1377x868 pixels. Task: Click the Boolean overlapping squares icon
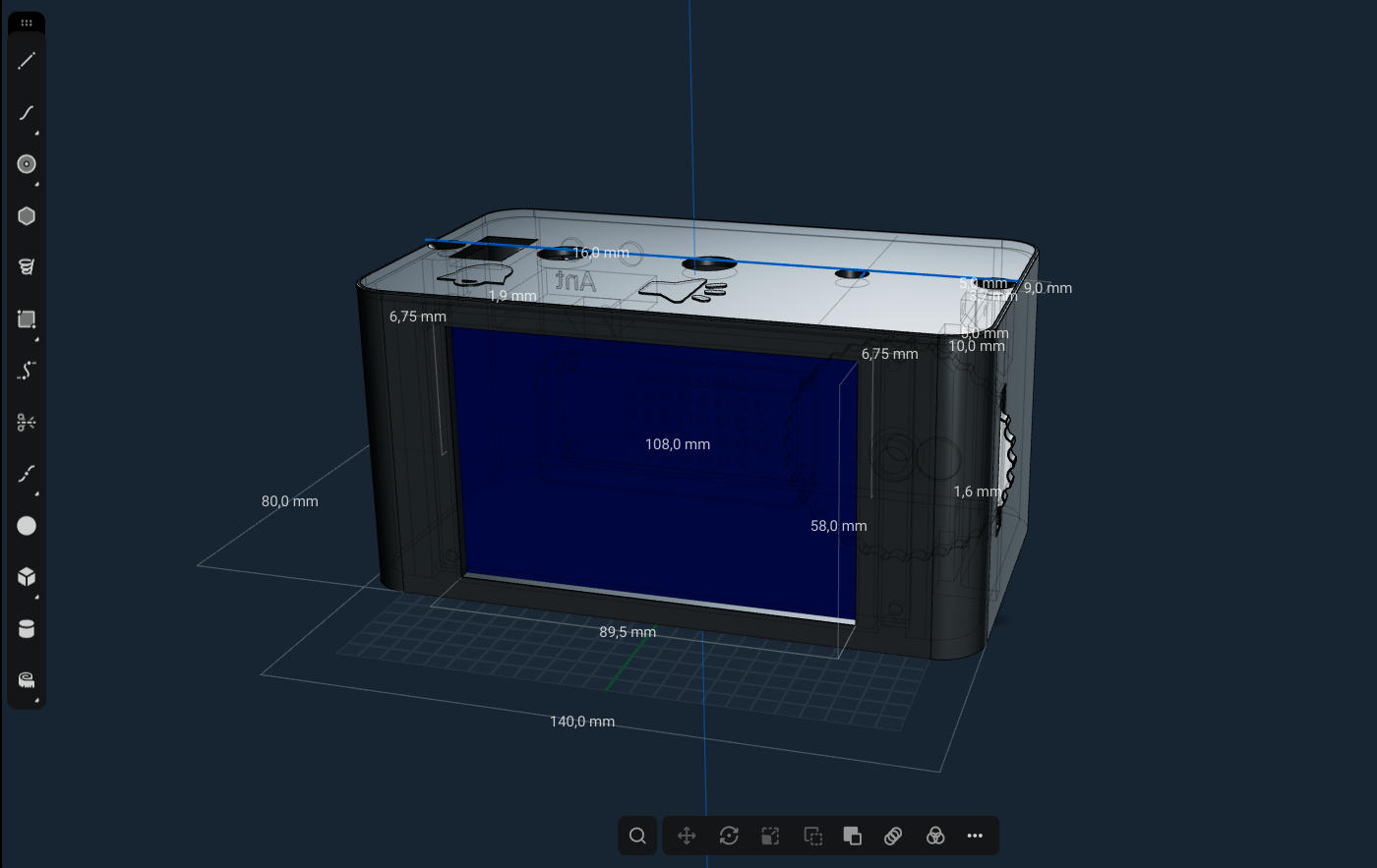(853, 836)
